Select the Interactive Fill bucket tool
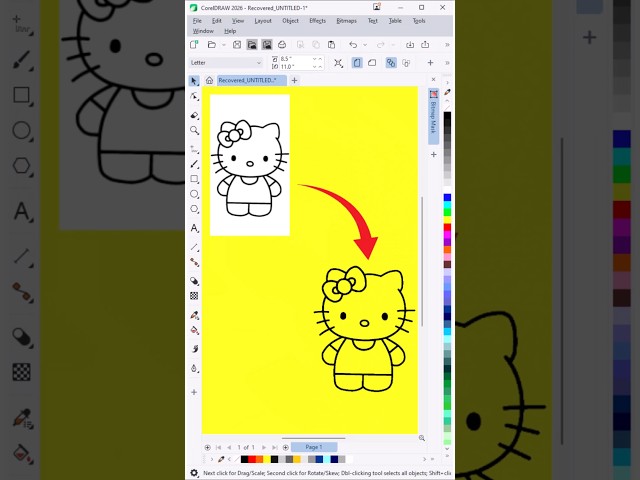Image resolution: width=640 pixels, height=480 pixels. tap(194, 330)
